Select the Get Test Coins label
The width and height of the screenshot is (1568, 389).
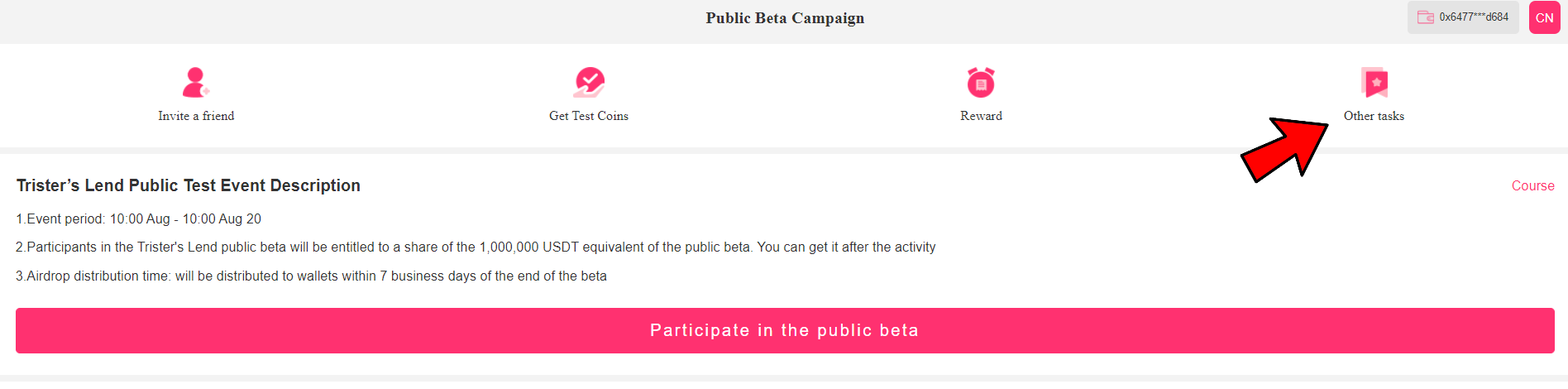pyautogui.click(x=589, y=116)
